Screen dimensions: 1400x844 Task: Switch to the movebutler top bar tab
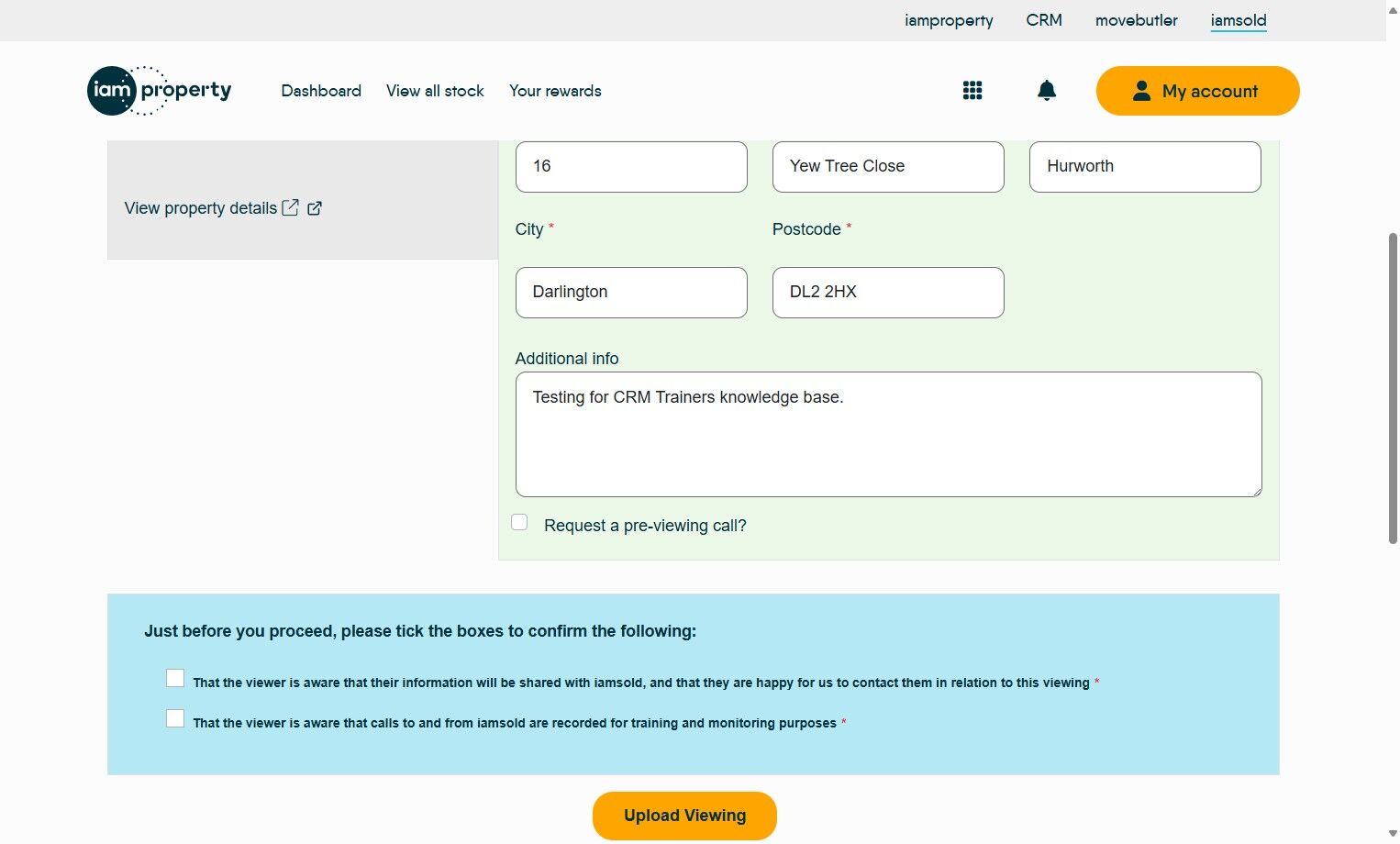1136,20
